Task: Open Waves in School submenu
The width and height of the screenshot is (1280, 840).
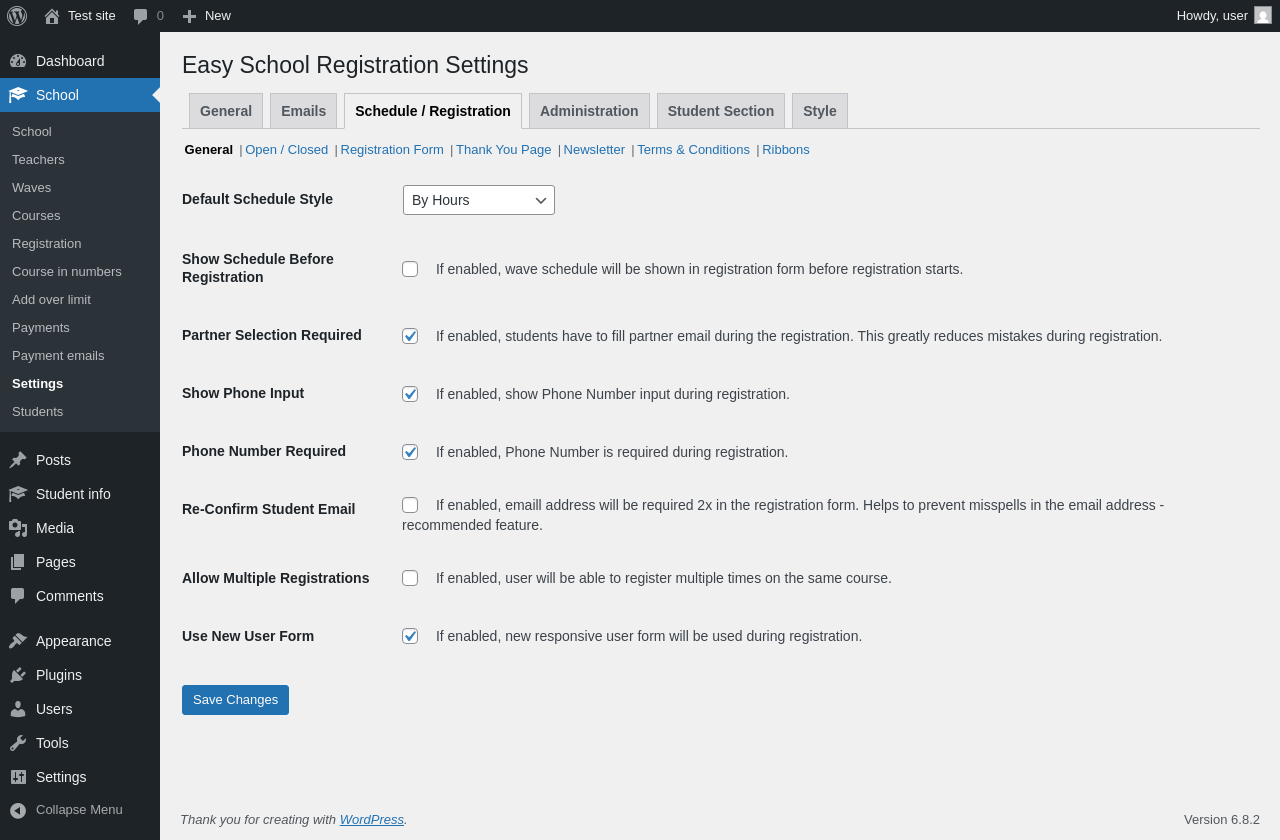Action: point(80,188)
